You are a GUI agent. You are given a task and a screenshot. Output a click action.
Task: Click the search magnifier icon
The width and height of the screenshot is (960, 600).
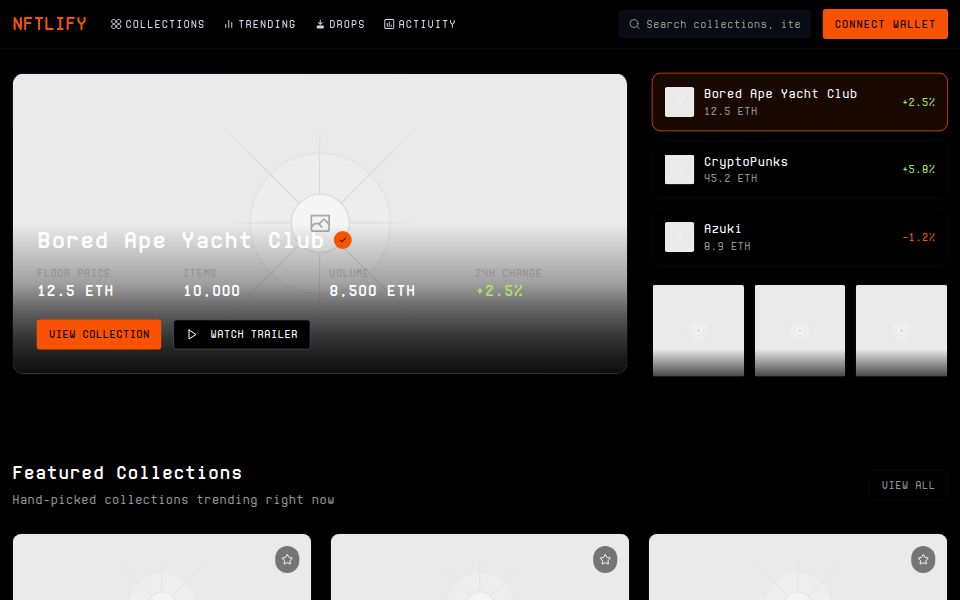pyautogui.click(x=635, y=24)
